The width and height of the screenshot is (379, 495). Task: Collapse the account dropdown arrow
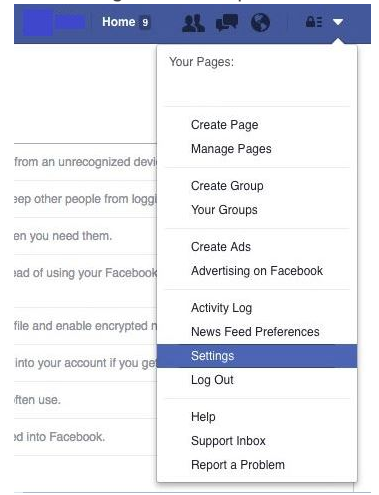click(338, 22)
